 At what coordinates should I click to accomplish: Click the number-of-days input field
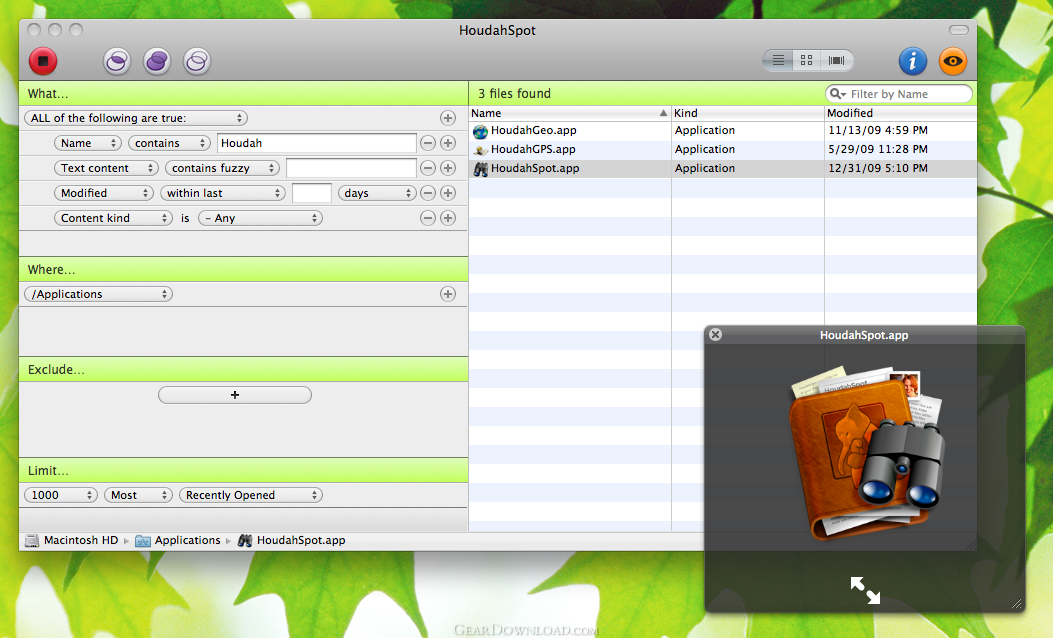[312, 193]
